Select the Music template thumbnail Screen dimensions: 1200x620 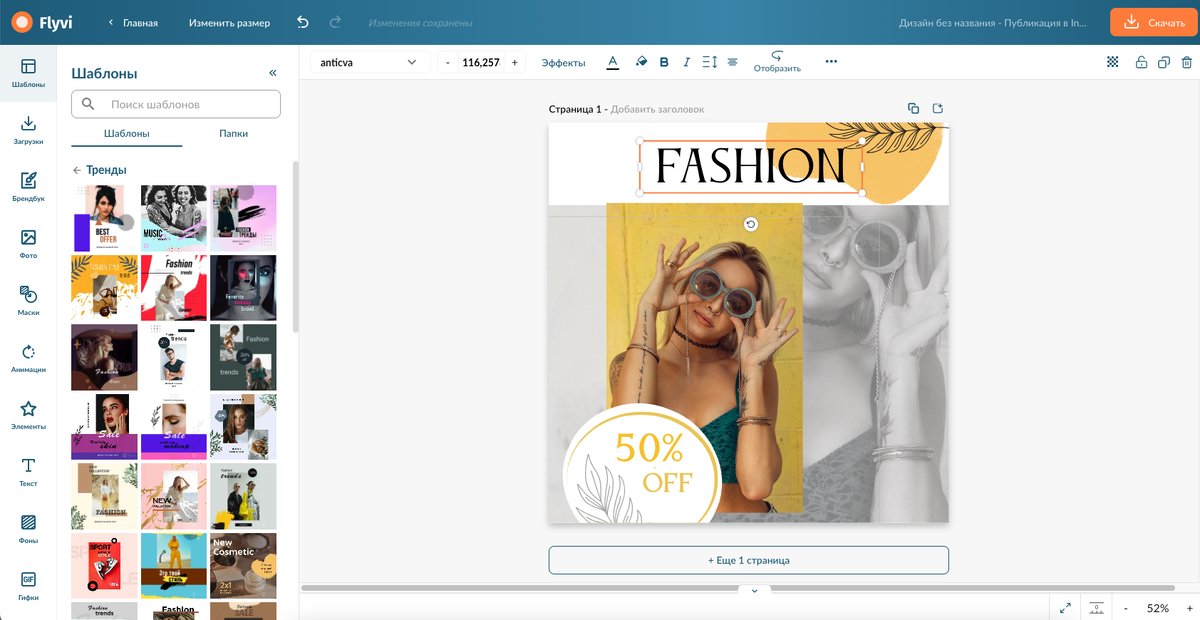click(x=173, y=218)
